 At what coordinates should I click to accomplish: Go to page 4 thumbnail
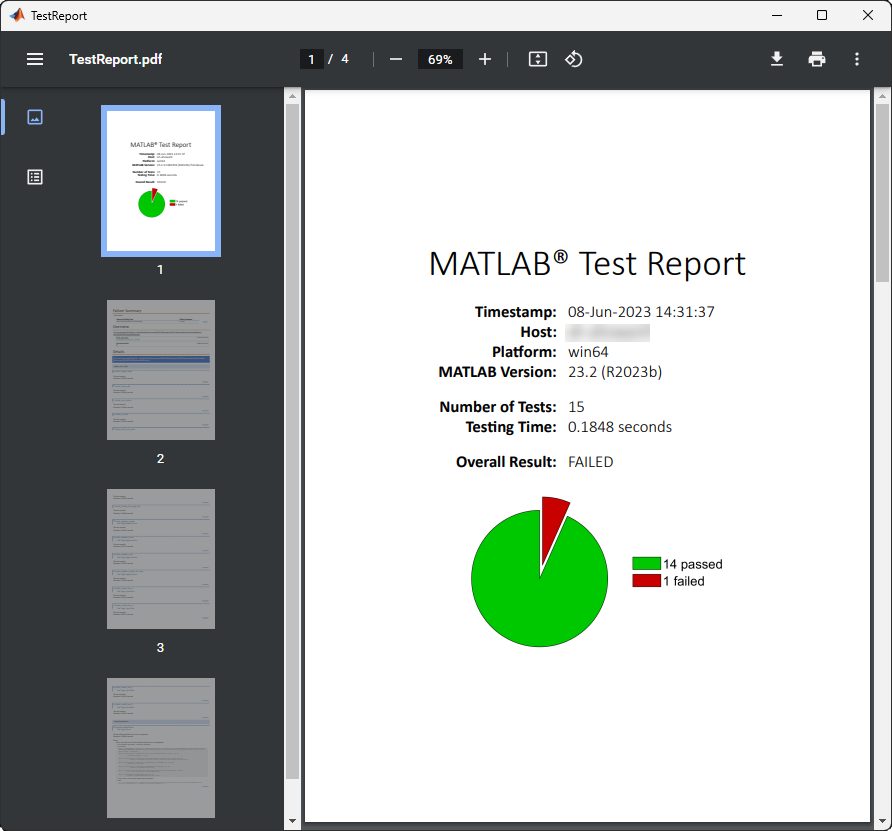(161, 747)
